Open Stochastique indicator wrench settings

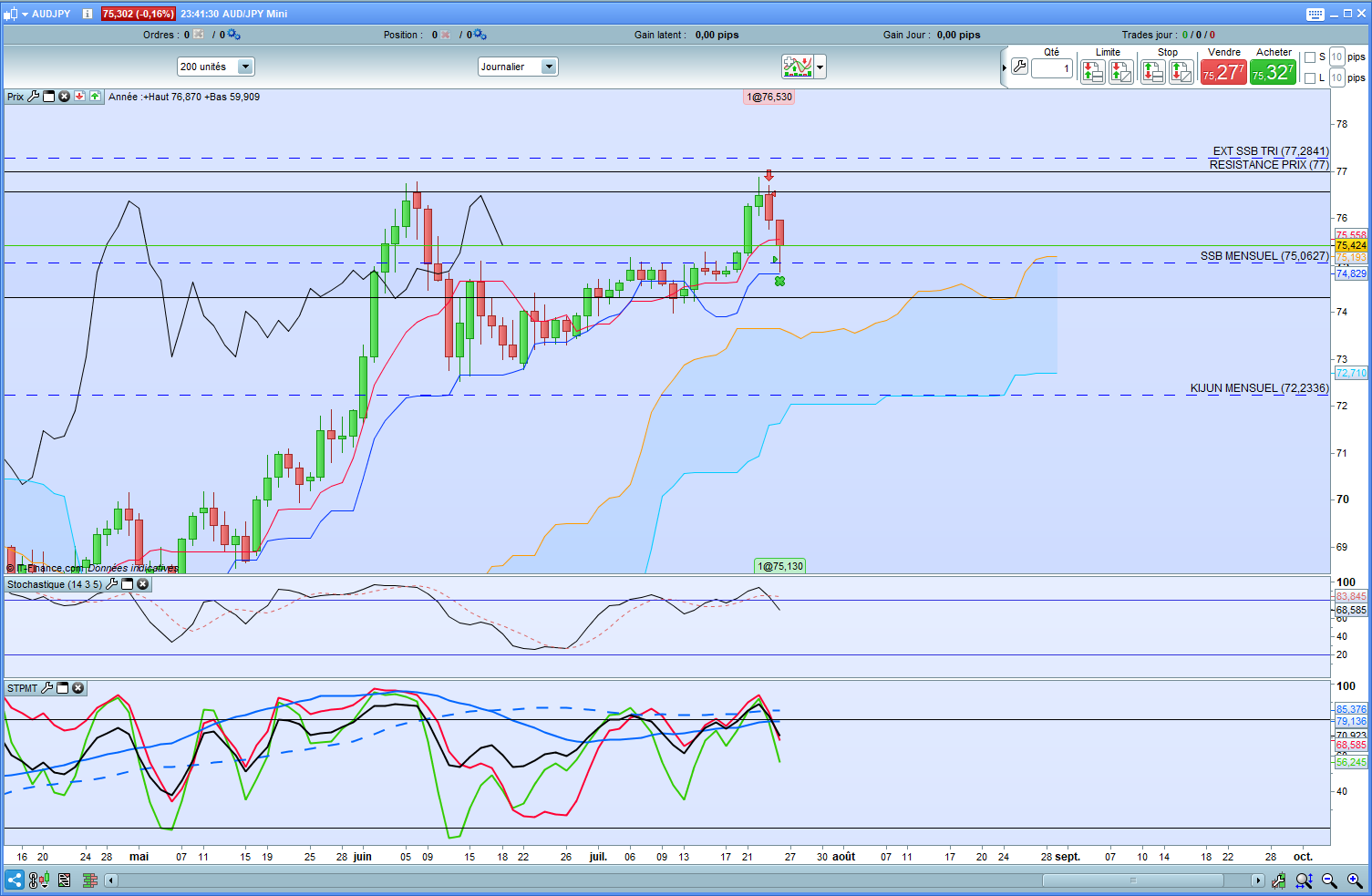coord(112,584)
